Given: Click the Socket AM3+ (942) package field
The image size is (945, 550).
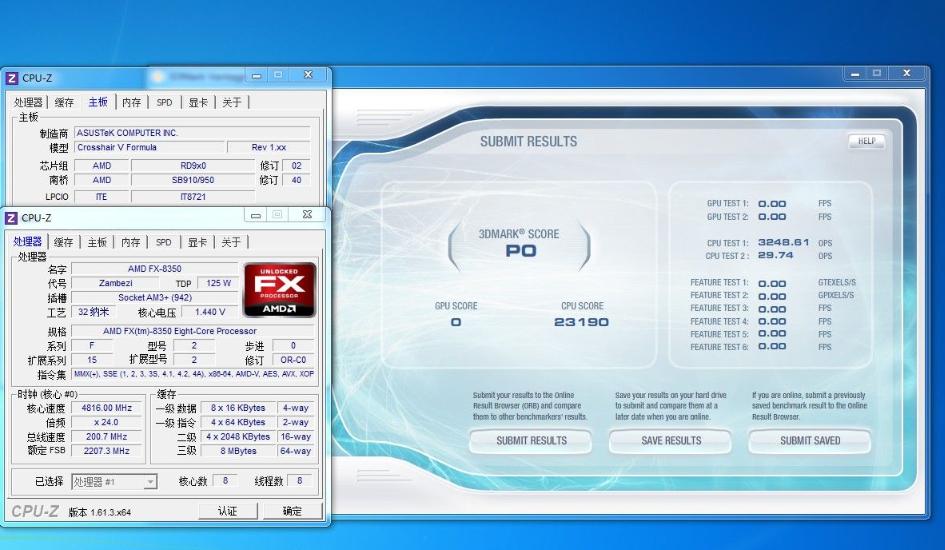Looking at the screenshot, I should [x=155, y=298].
